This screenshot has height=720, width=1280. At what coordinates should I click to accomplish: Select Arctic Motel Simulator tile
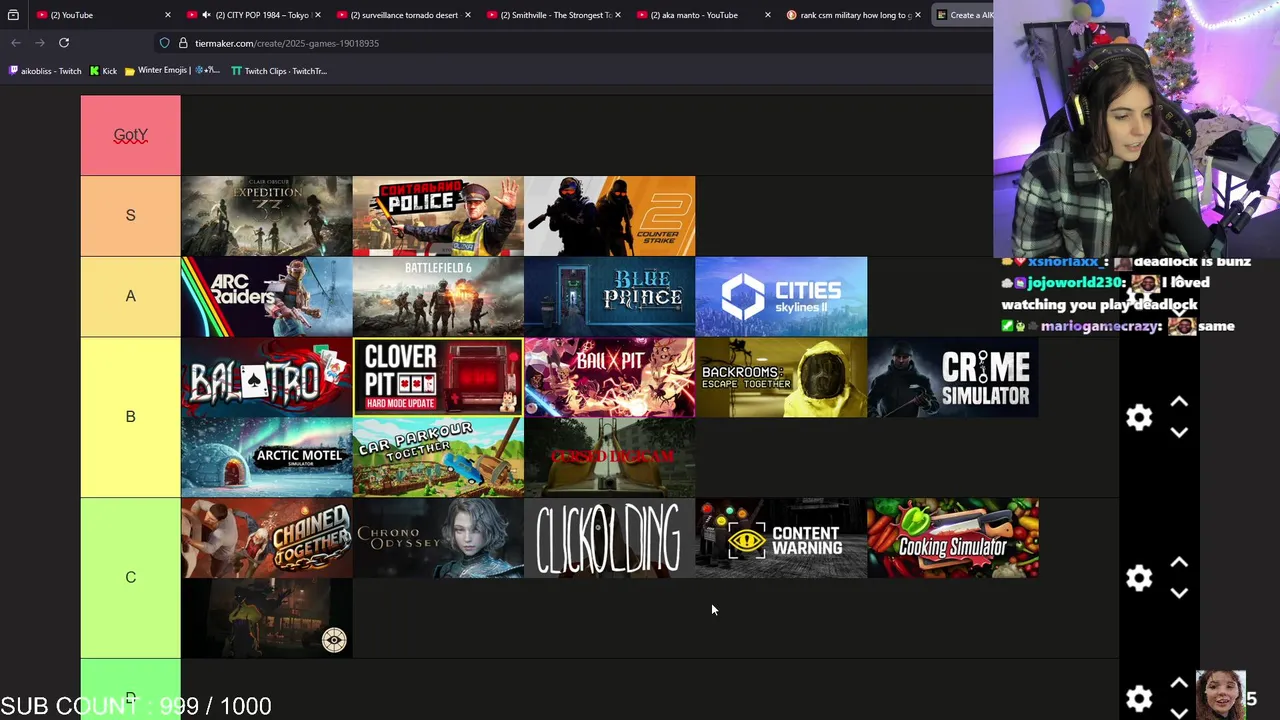(267, 457)
